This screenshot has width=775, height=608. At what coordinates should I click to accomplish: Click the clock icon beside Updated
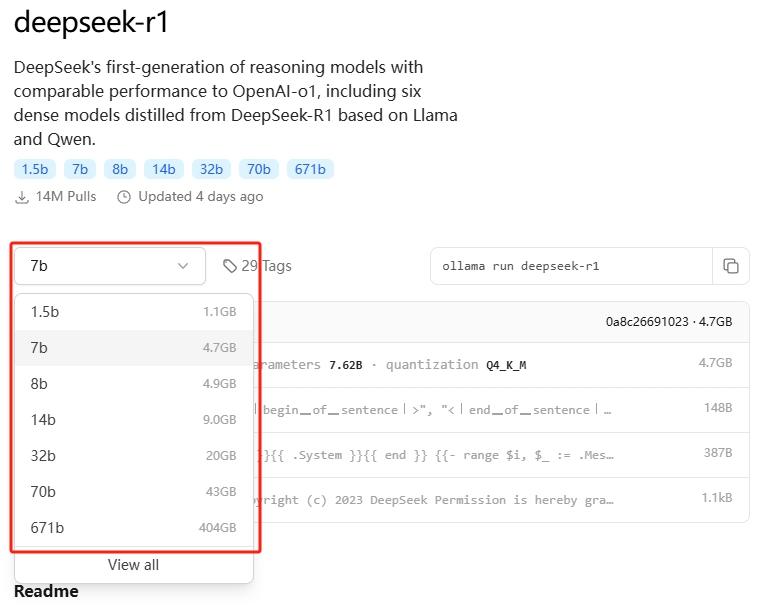click(124, 197)
